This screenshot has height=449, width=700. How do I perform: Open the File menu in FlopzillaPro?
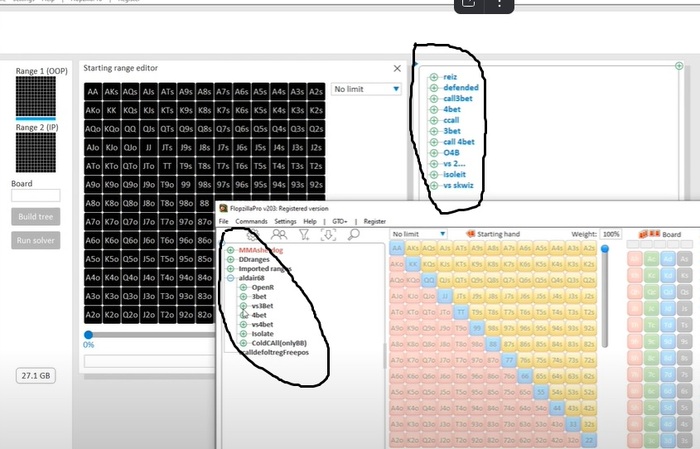pos(224,221)
